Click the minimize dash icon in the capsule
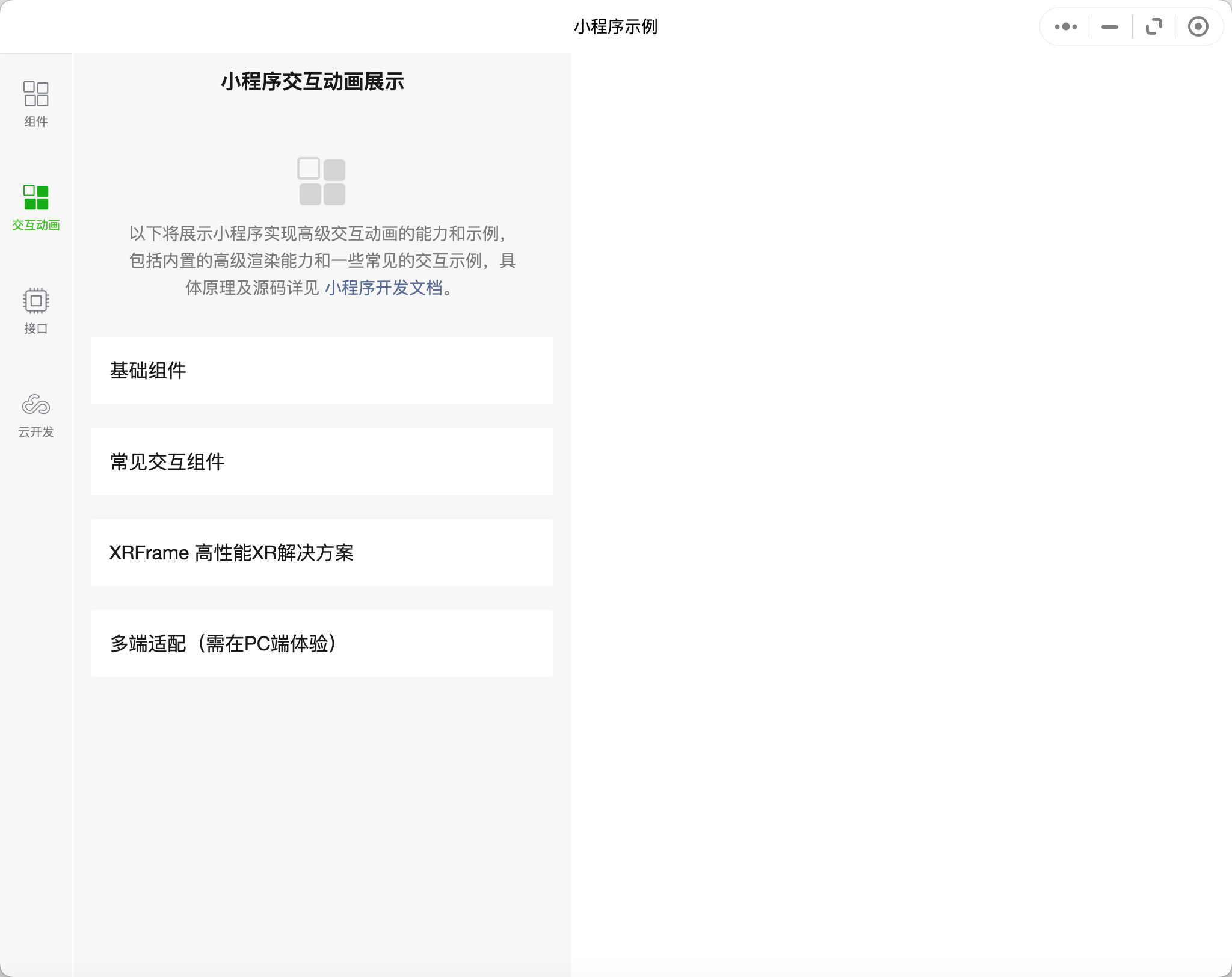1232x977 pixels. point(1110,26)
